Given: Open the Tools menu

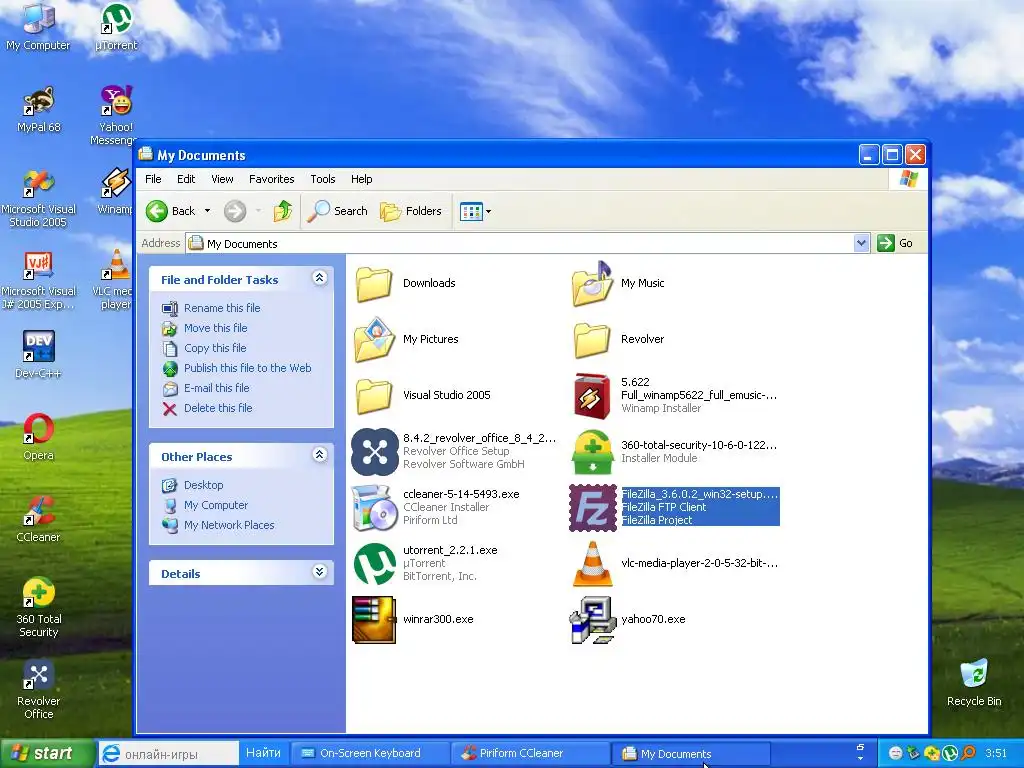Looking at the screenshot, I should tap(323, 179).
